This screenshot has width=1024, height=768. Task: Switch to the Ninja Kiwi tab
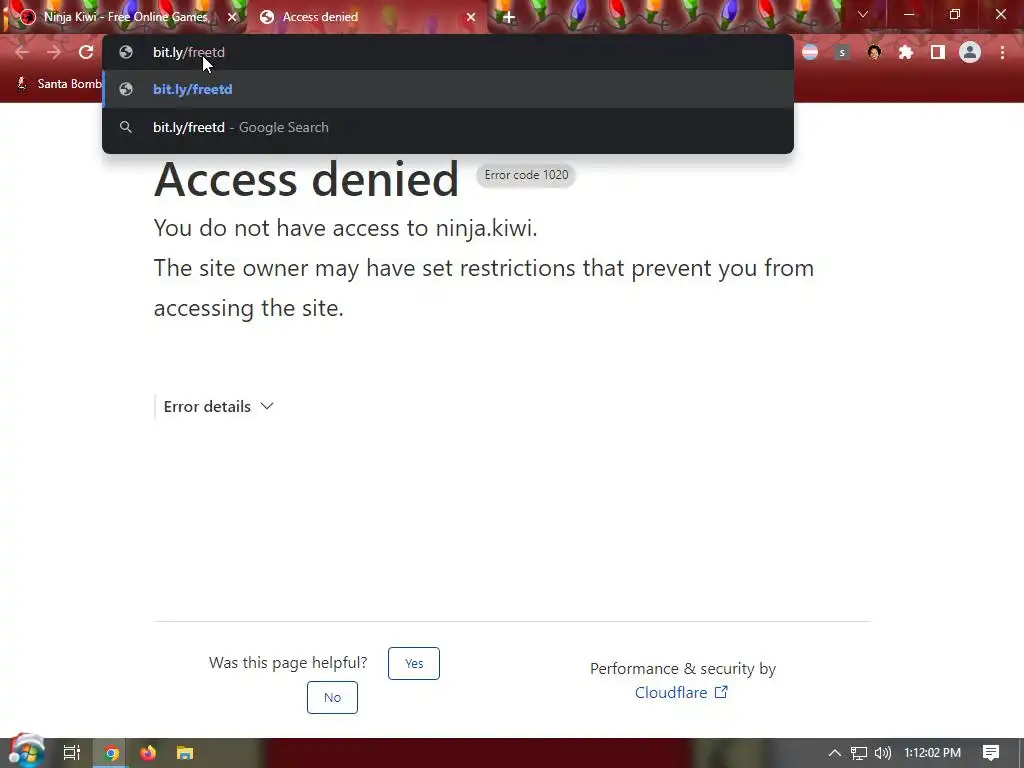[x=124, y=17]
